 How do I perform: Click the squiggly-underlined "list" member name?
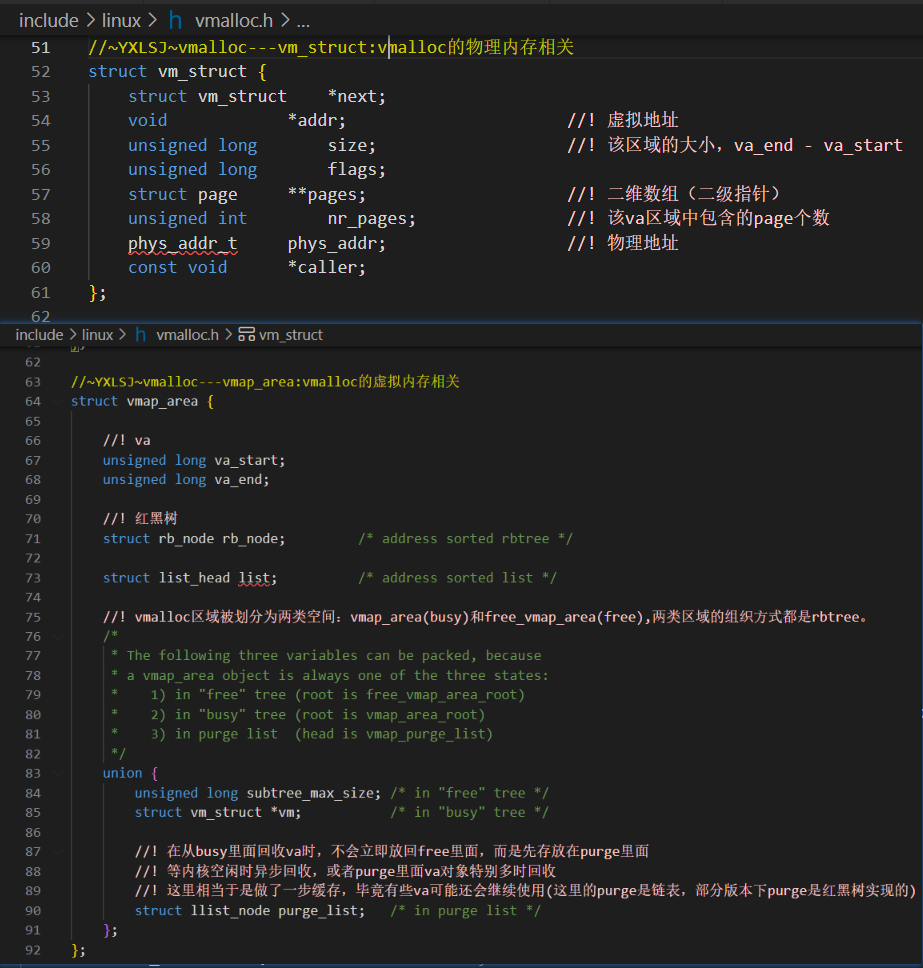coord(253,577)
